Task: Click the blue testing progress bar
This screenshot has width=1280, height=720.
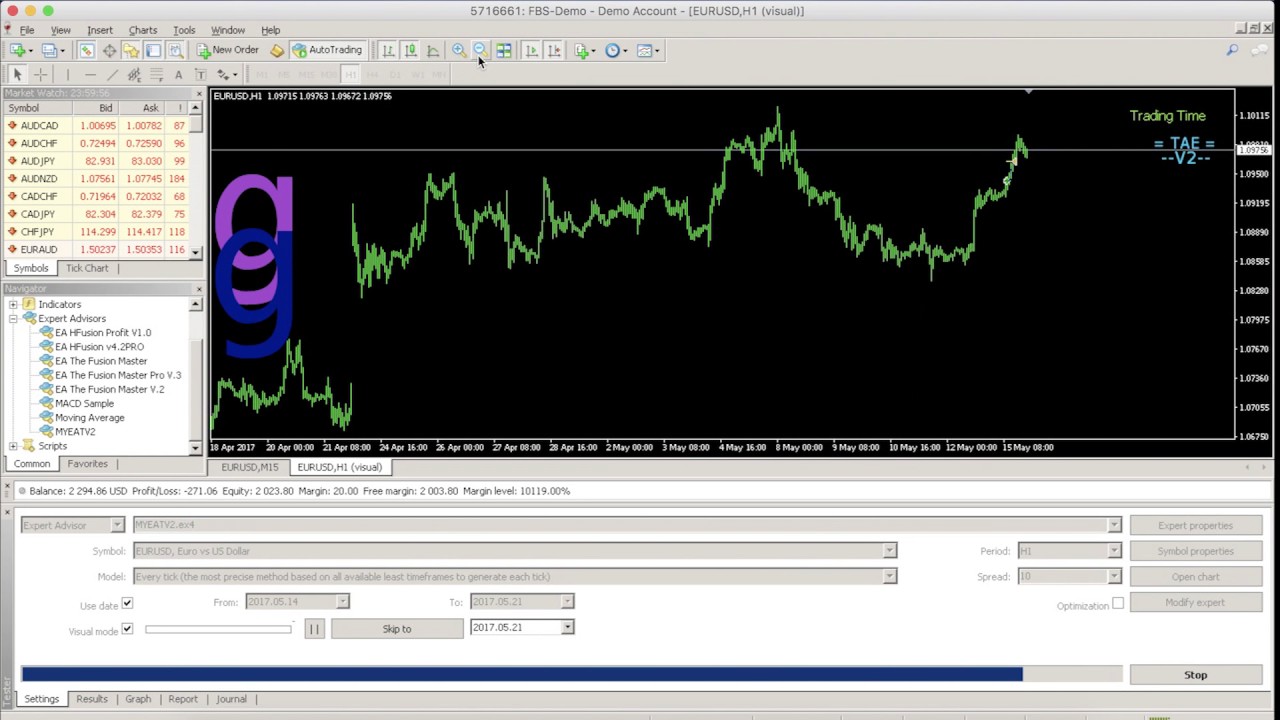Action: pos(522,675)
